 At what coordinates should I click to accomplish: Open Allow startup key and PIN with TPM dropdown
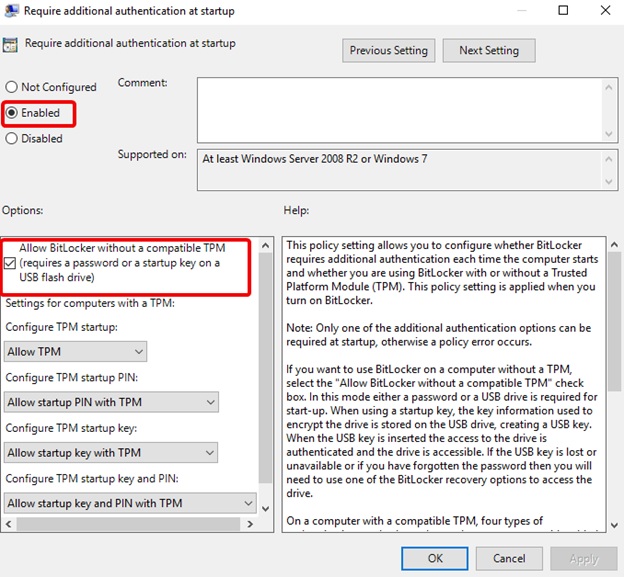[130, 503]
